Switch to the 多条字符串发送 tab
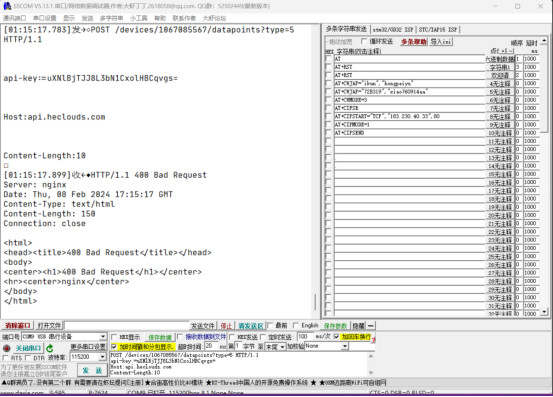553x397 pixels. click(346, 29)
